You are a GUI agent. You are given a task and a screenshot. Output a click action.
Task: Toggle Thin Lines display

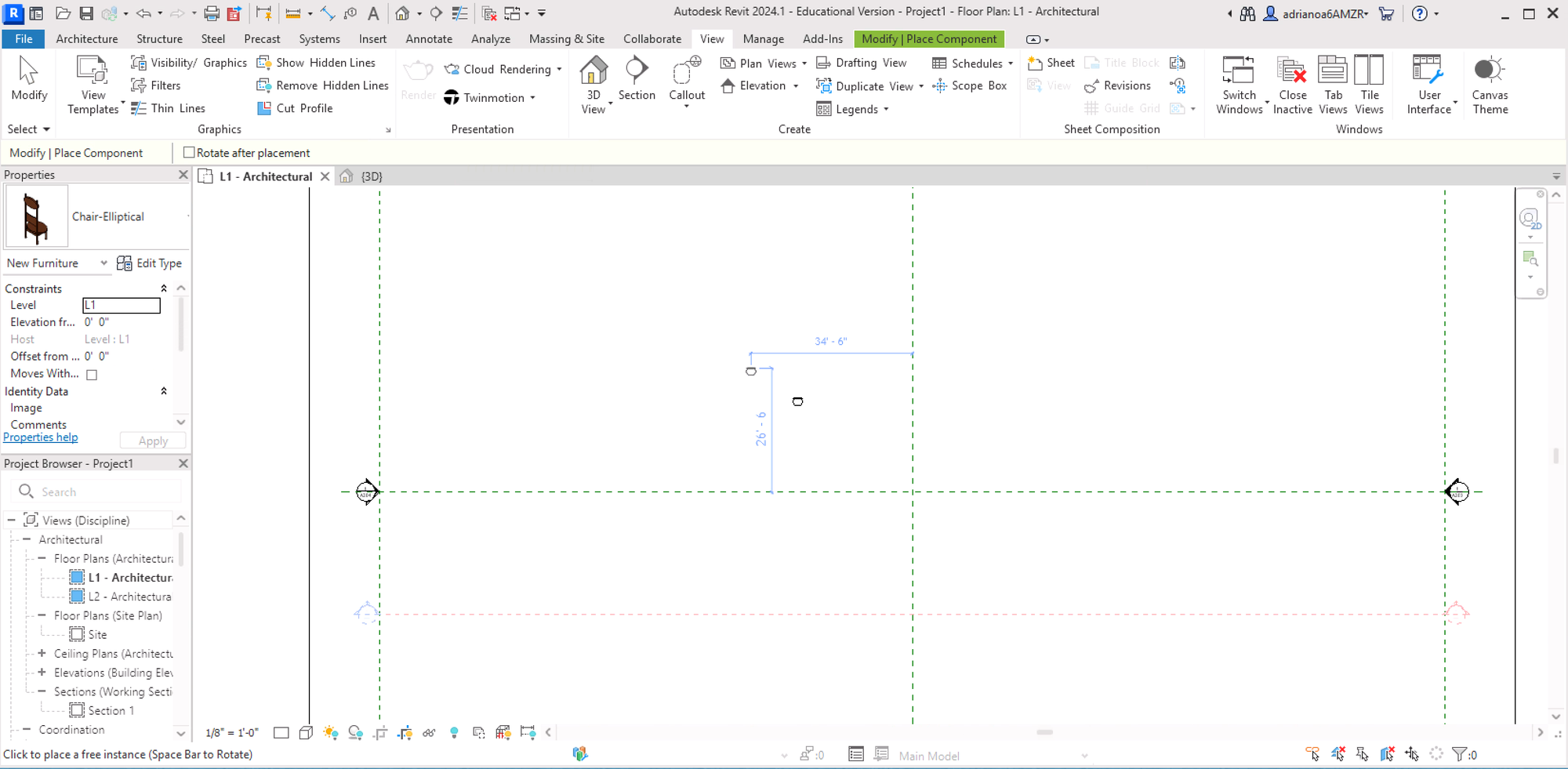coord(168,108)
